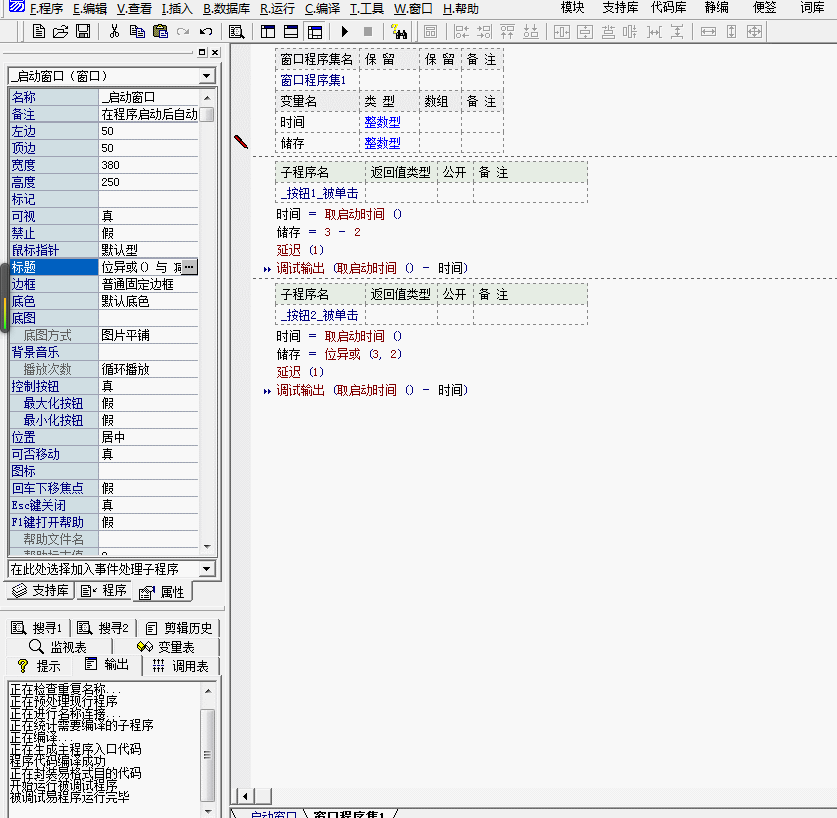Click the make same size icon
This screenshot has height=818, width=837.
754,32
